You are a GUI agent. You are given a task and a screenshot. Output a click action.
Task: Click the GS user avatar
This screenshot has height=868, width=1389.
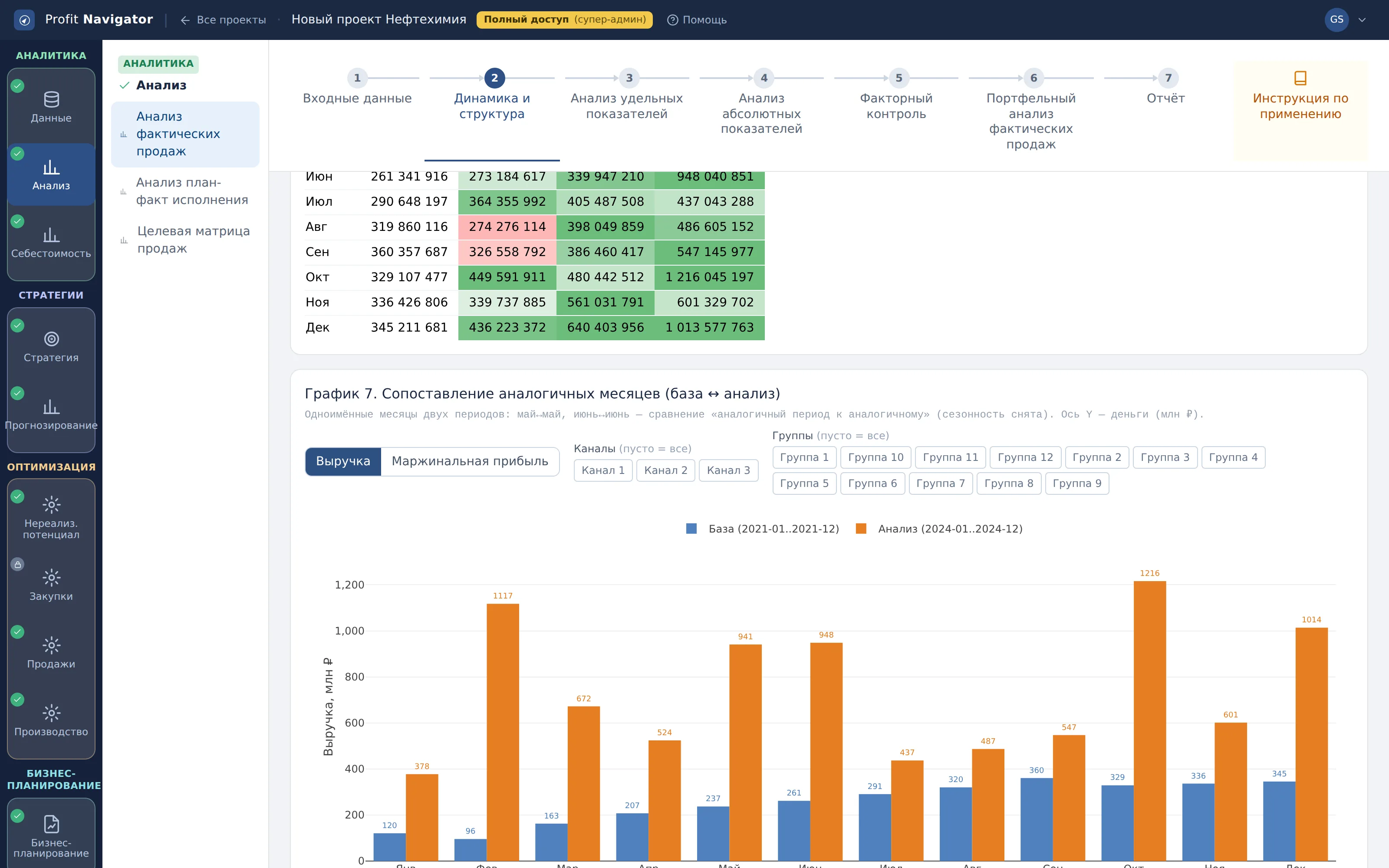tap(1336, 20)
